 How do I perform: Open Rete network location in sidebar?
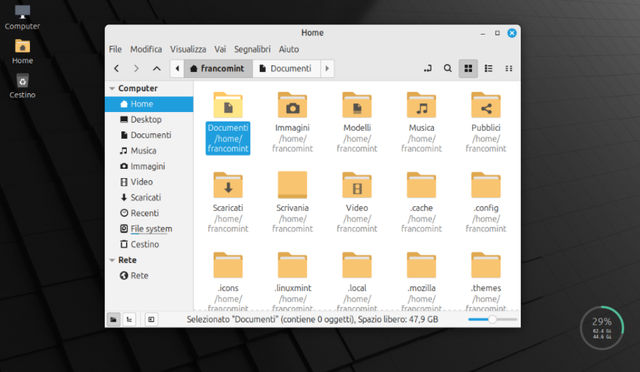click(149, 276)
